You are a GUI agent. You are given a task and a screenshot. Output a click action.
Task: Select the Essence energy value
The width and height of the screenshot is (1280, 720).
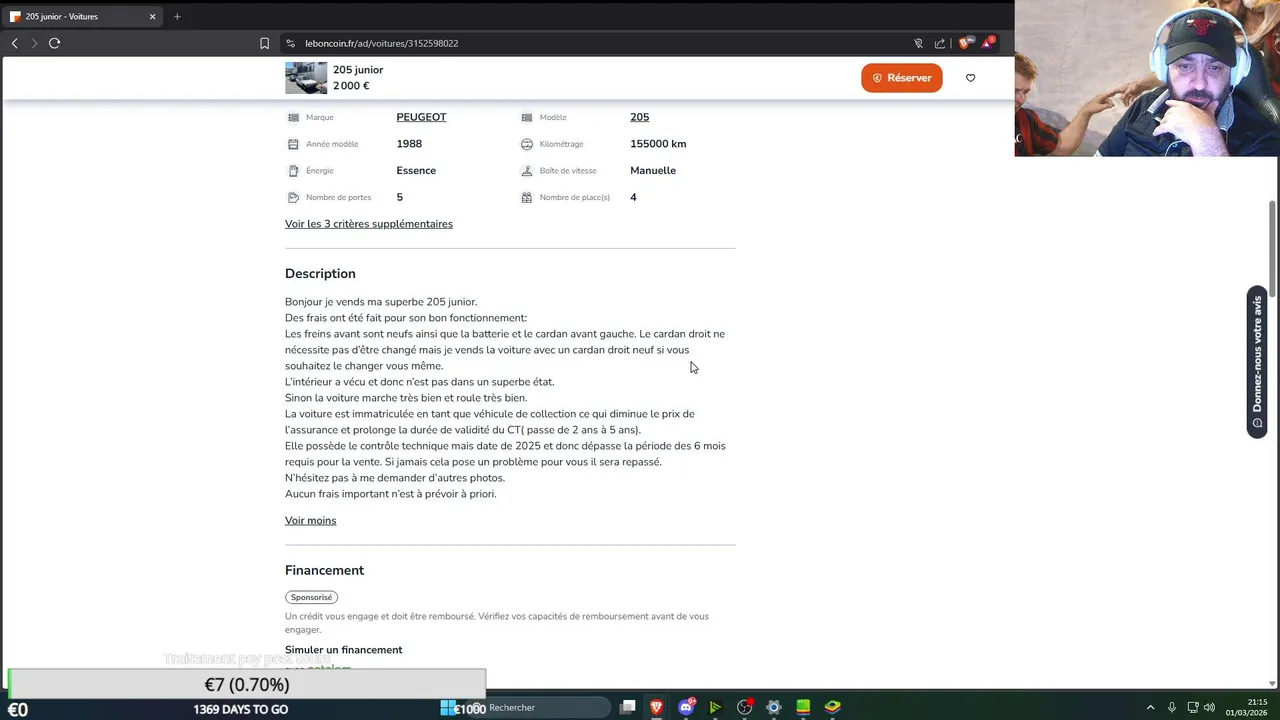click(x=416, y=171)
